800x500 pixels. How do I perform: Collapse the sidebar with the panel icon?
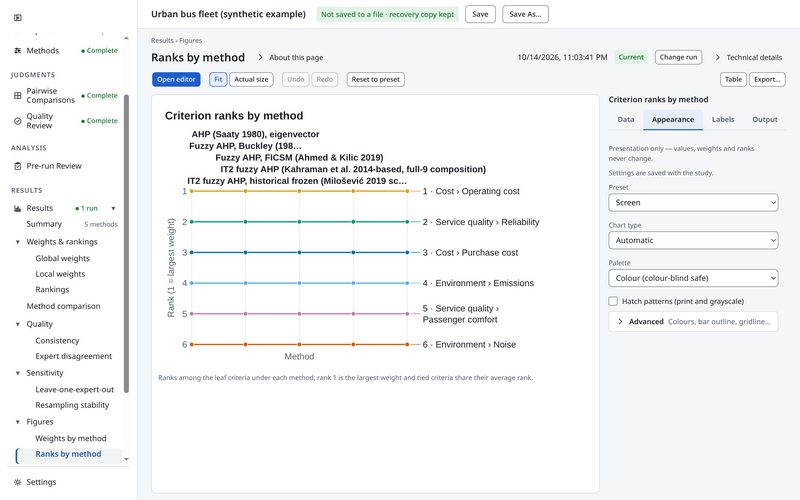(x=18, y=18)
